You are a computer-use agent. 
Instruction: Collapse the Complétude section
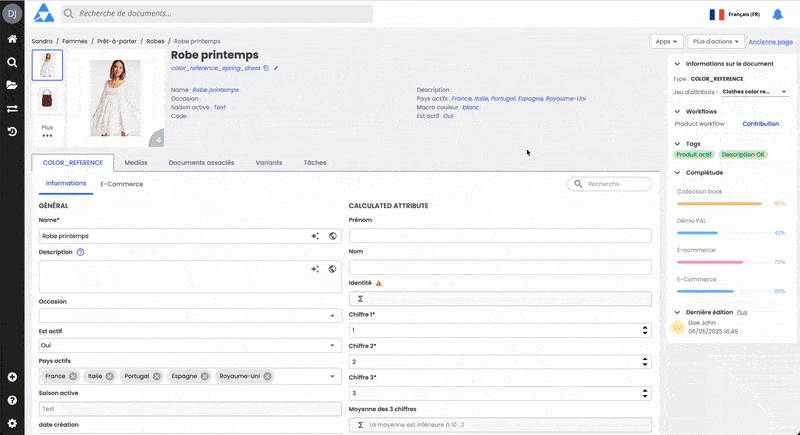click(x=677, y=172)
